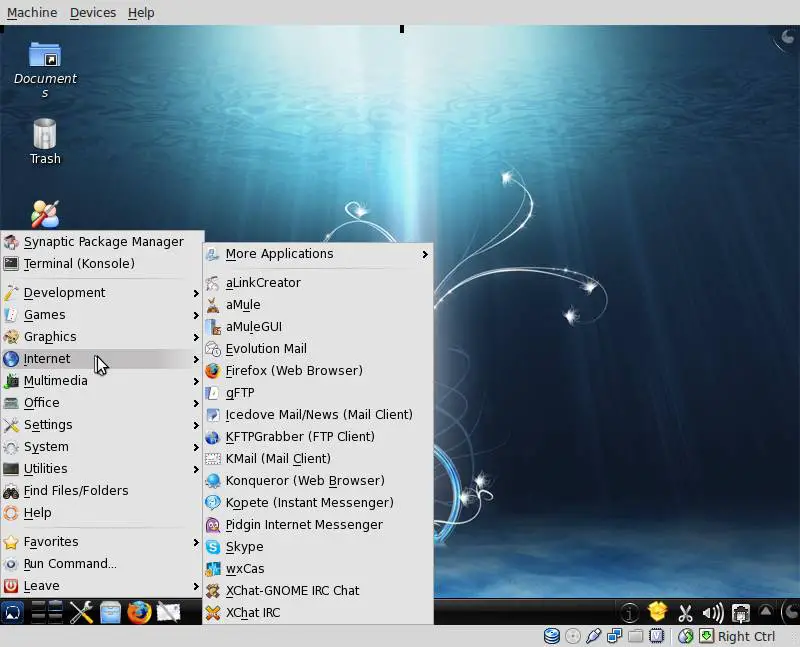Launch Firefox from the panel icon
The image size is (800, 647).
[139, 612]
